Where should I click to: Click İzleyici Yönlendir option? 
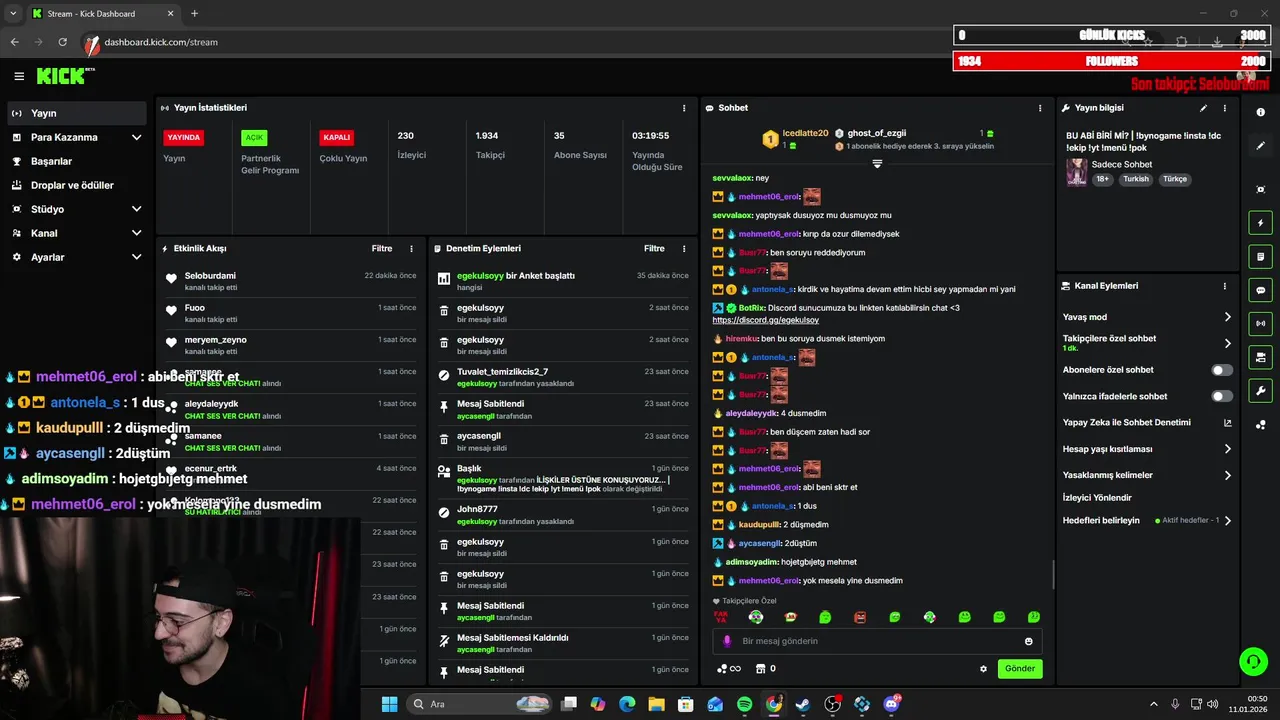coord(1097,497)
